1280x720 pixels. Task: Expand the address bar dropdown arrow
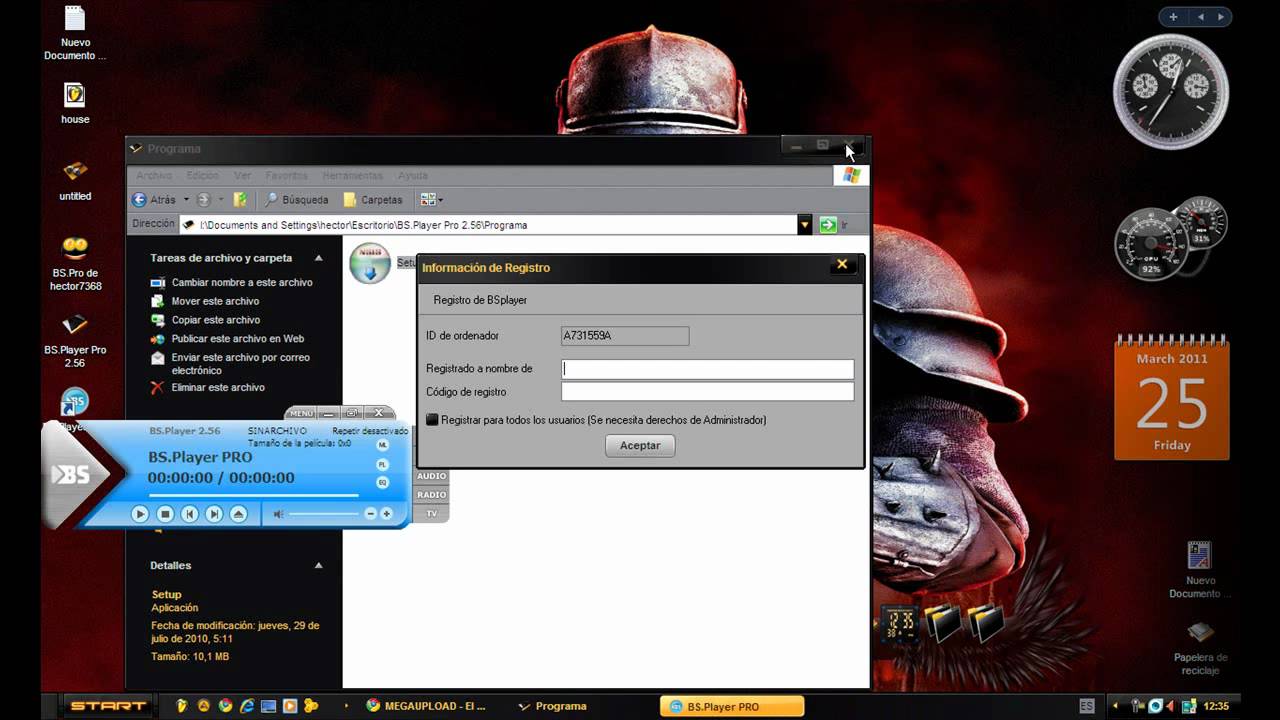(805, 225)
